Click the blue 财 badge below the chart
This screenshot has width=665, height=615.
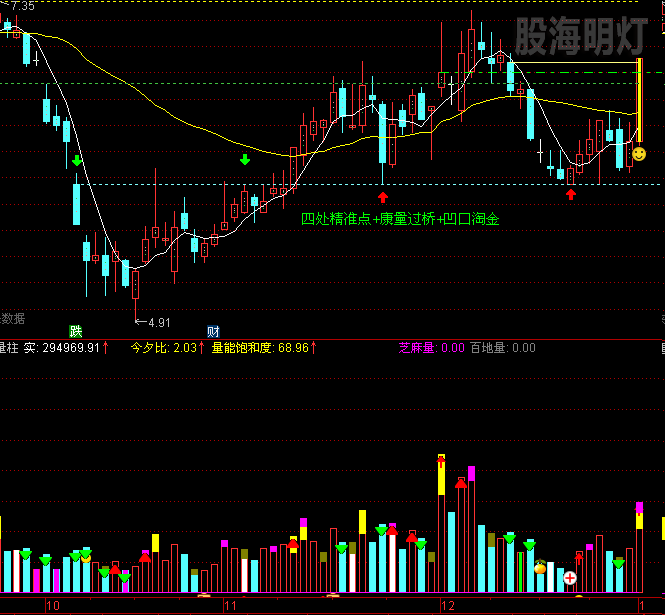(x=213, y=331)
